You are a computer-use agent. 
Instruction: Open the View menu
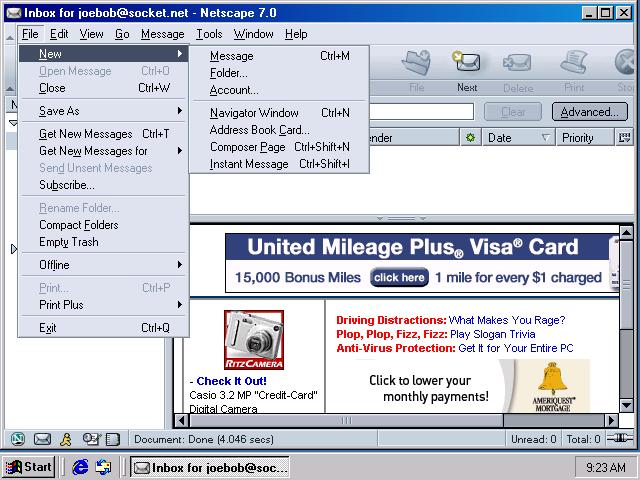click(x=91, y=34)
